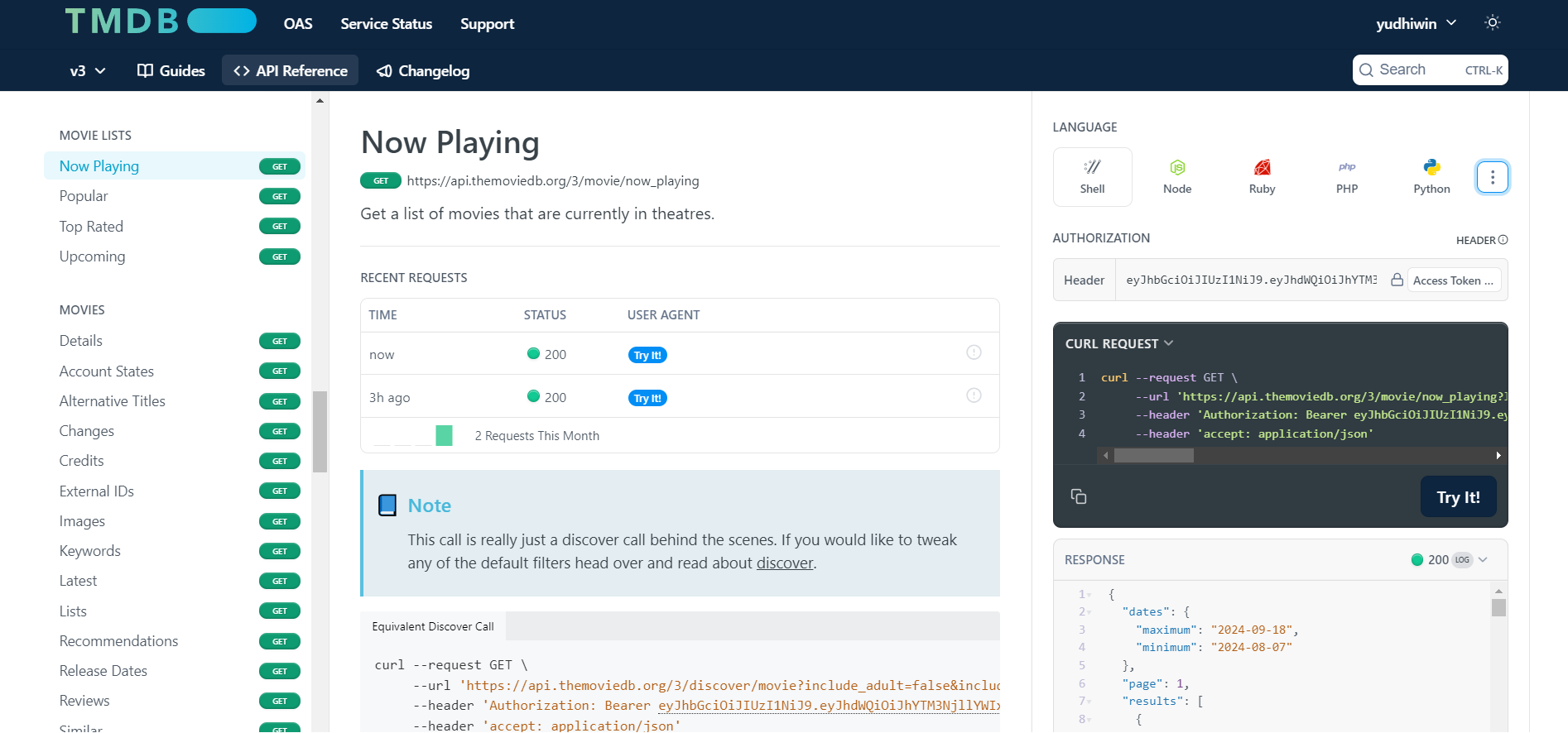Toggle the light/dark theme sun icon
1568x733 pixels.
click(1493, 22)
